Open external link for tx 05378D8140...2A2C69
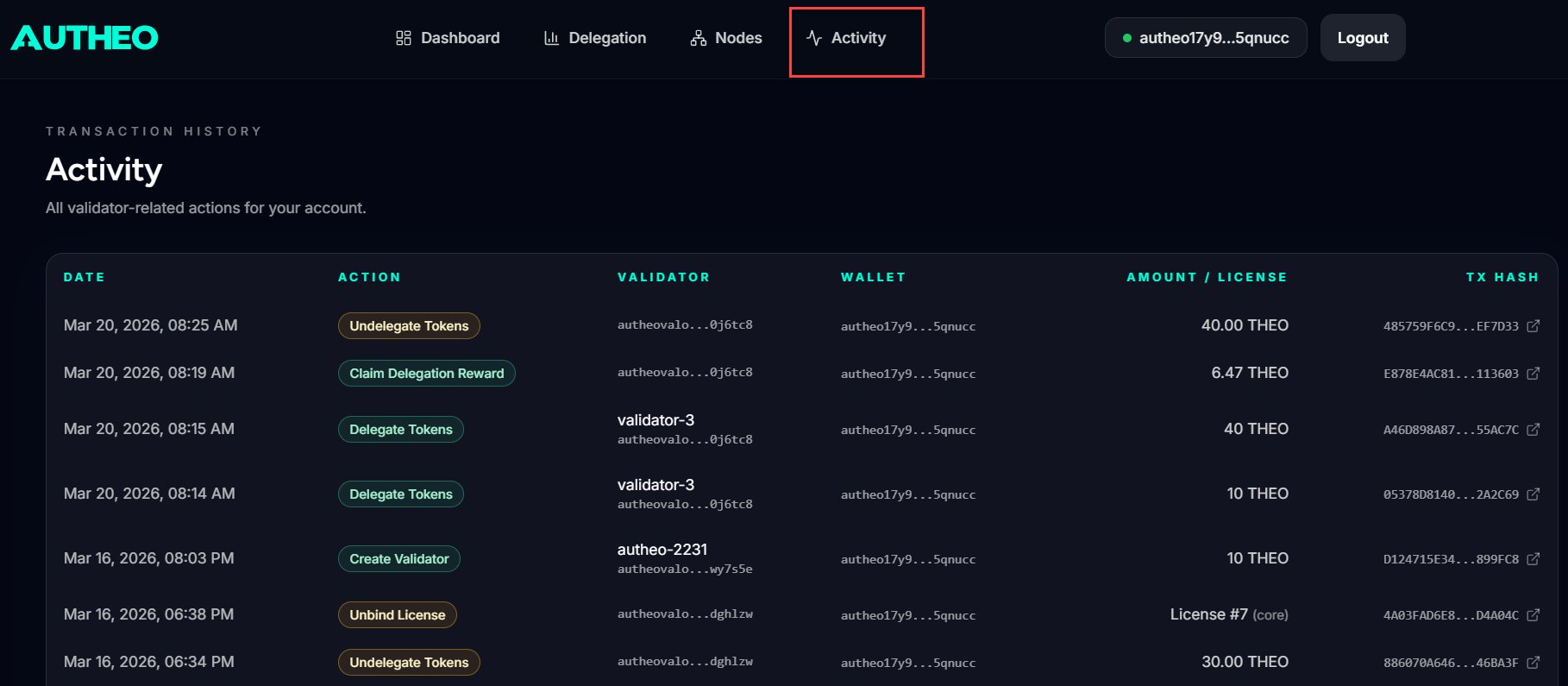1568x686 pixels. (x=1533, y=494)
